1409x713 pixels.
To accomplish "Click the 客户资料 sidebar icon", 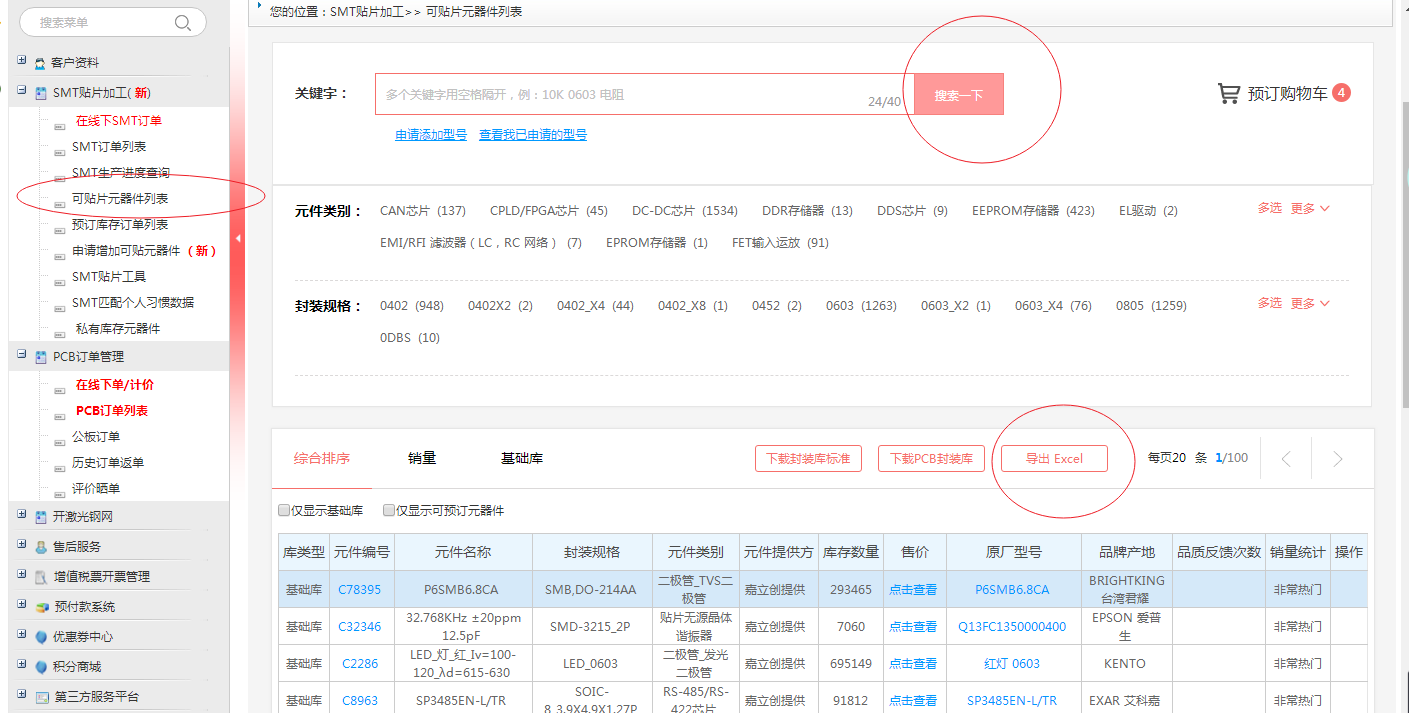I will click(41, 63).
